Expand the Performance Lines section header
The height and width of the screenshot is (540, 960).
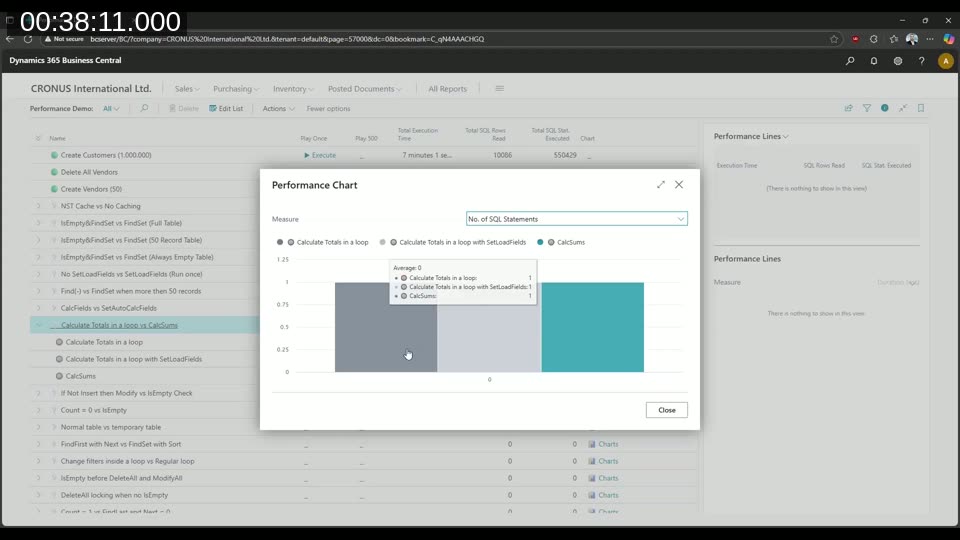751,136
